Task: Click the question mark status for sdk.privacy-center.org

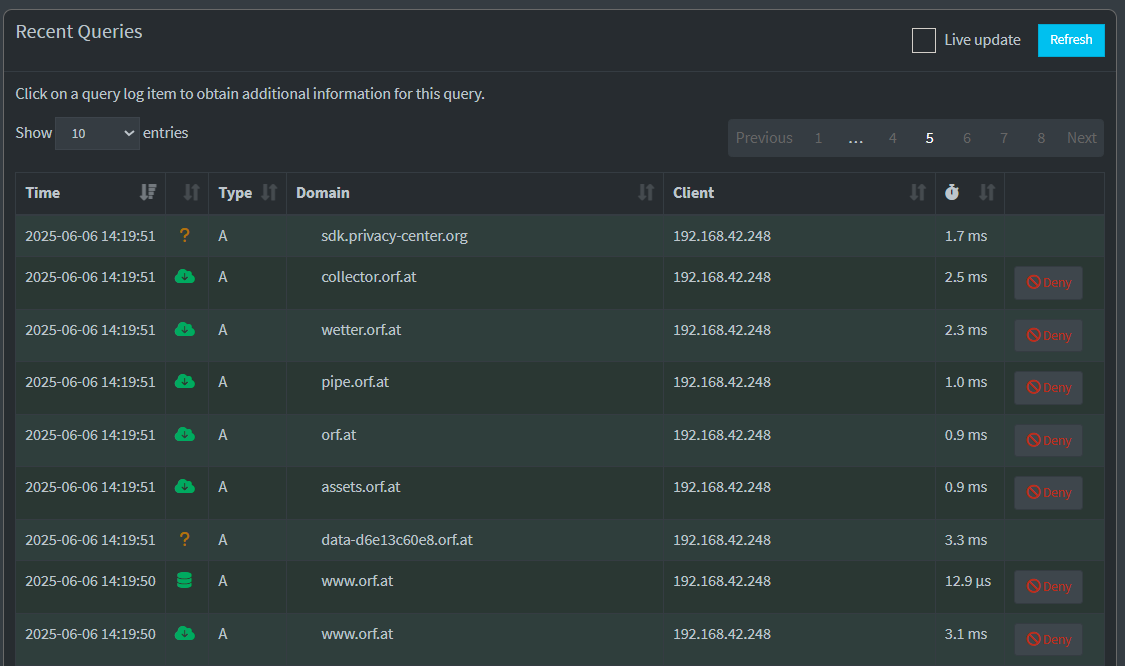Action: 184,236
